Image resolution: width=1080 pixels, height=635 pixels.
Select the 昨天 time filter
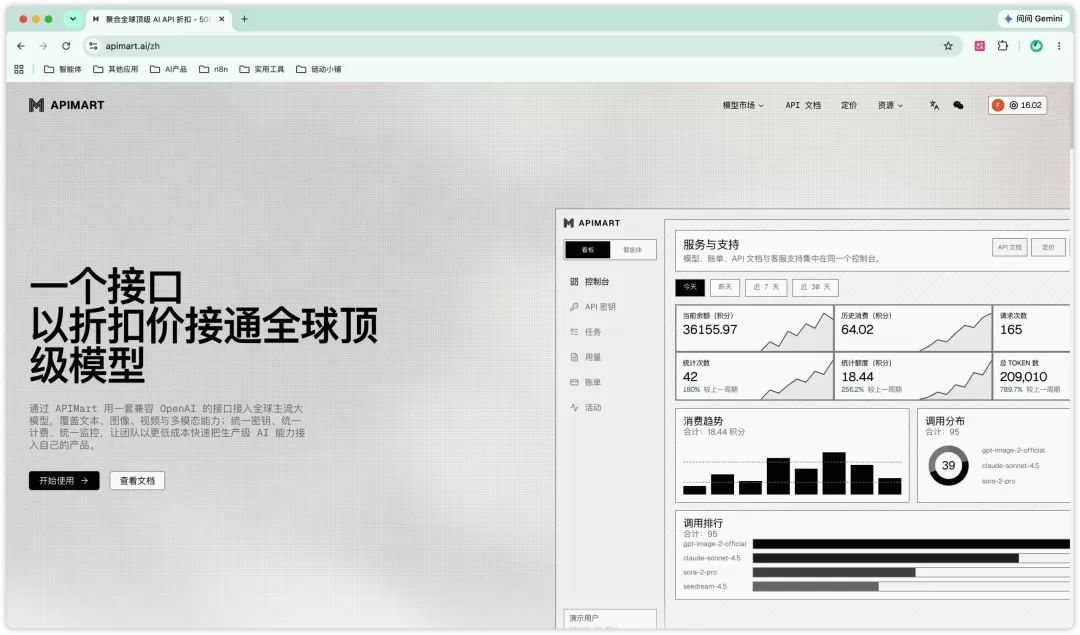pos(725,287)
